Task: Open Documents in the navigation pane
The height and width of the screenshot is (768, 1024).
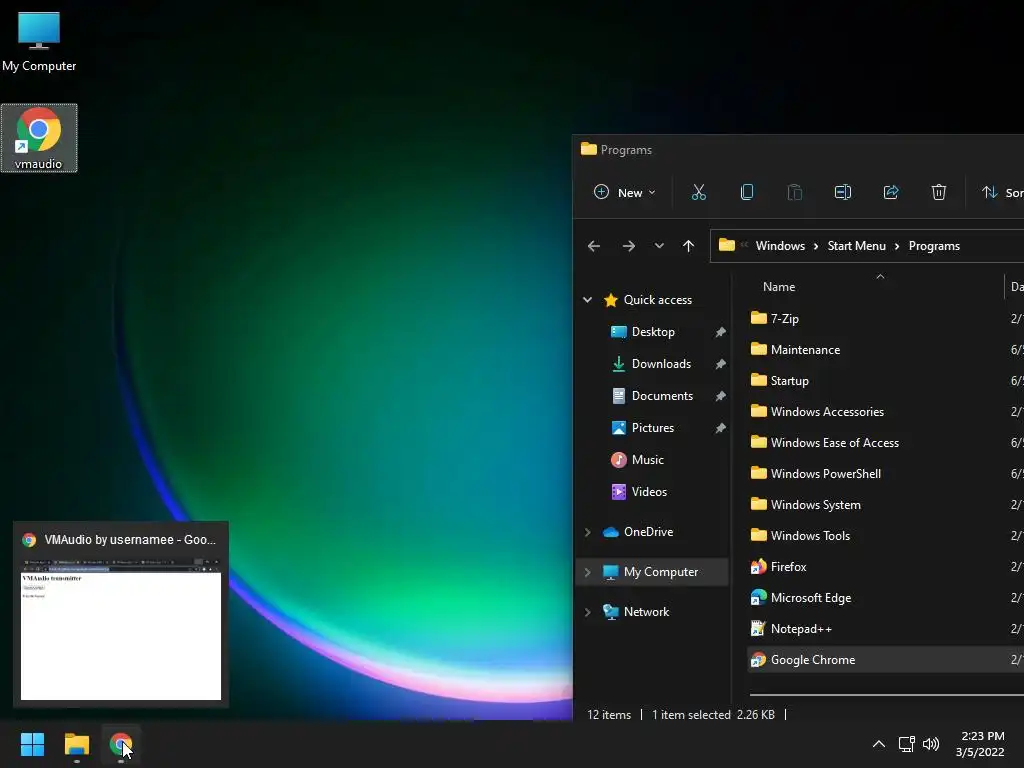Action: click(662, 396)
